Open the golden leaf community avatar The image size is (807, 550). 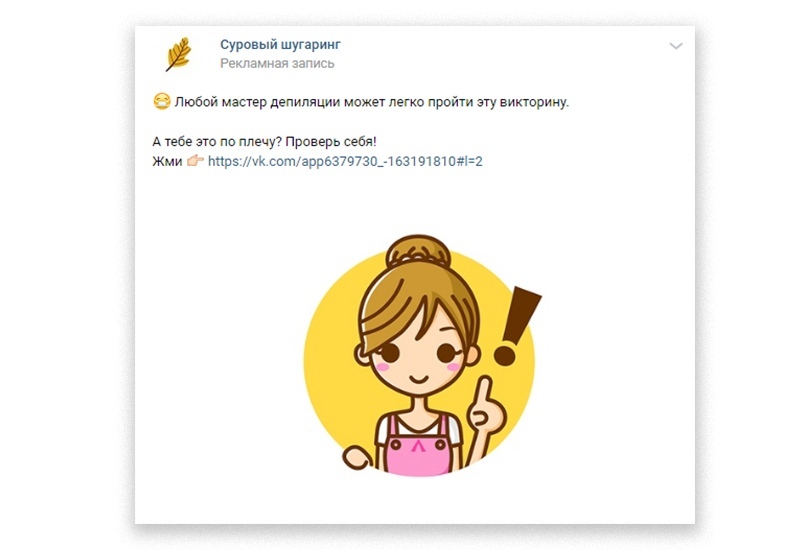(179, 54)
